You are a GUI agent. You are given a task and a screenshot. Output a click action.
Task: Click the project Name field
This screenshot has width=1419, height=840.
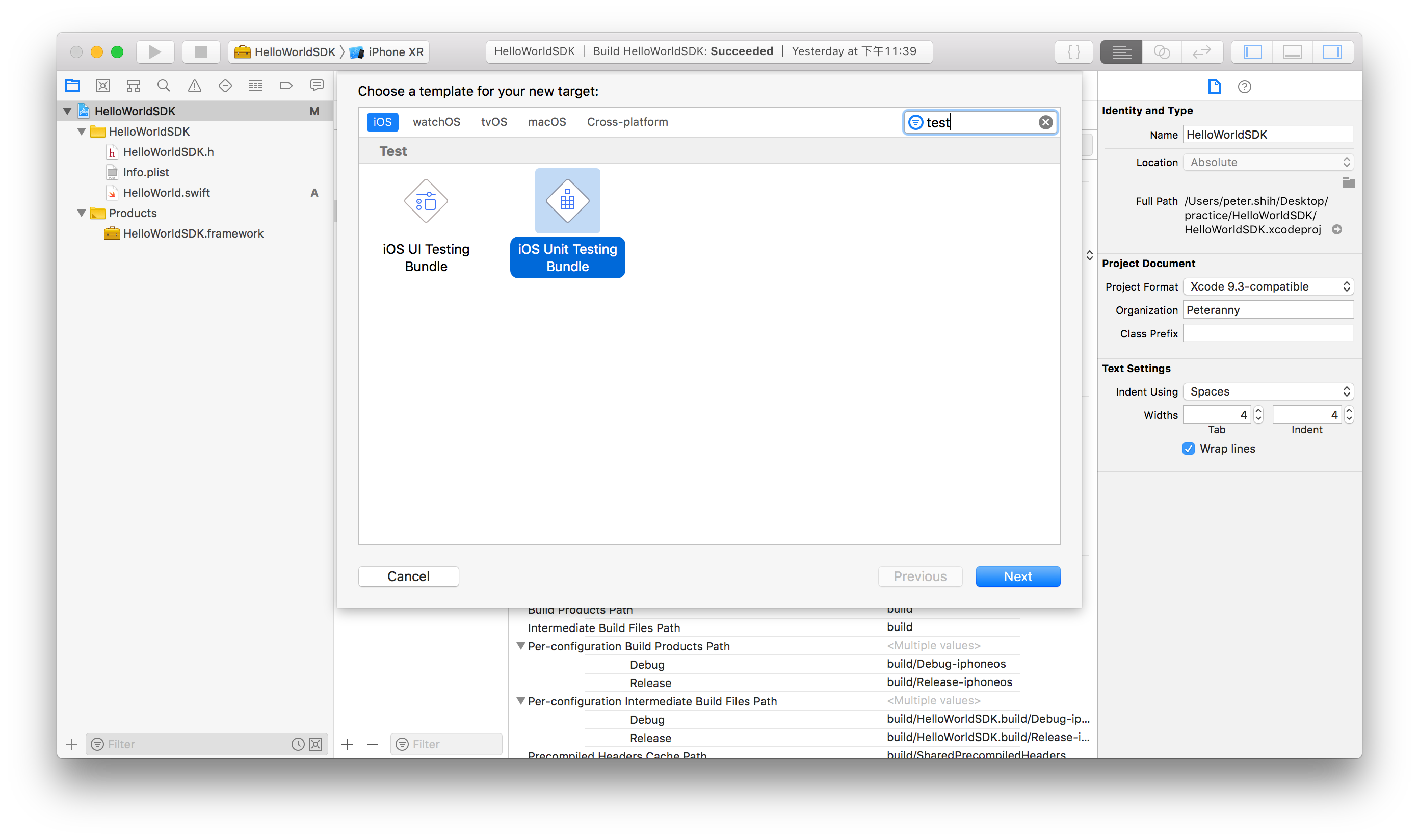1268,134
